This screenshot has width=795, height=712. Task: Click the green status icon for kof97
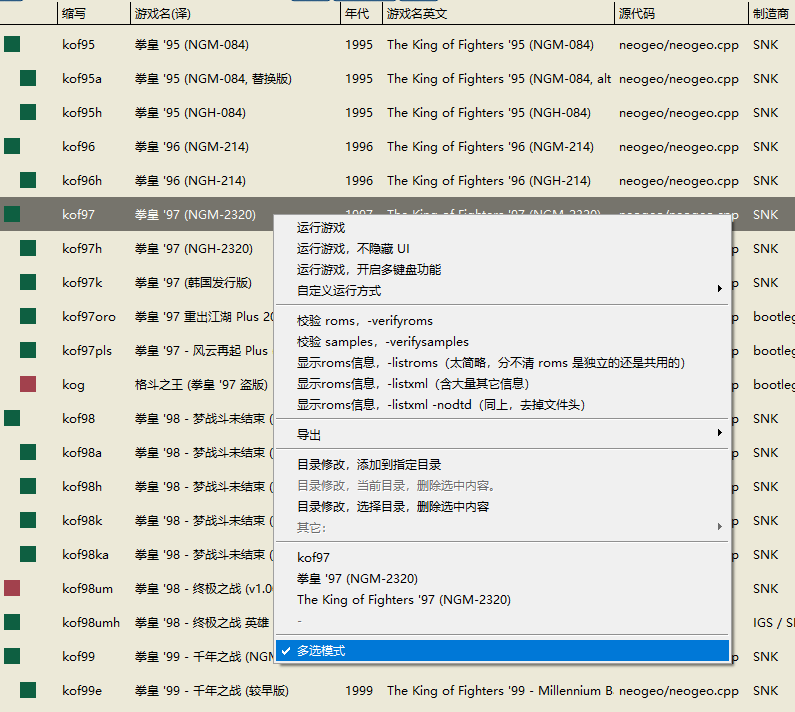[x=12, y=214]
